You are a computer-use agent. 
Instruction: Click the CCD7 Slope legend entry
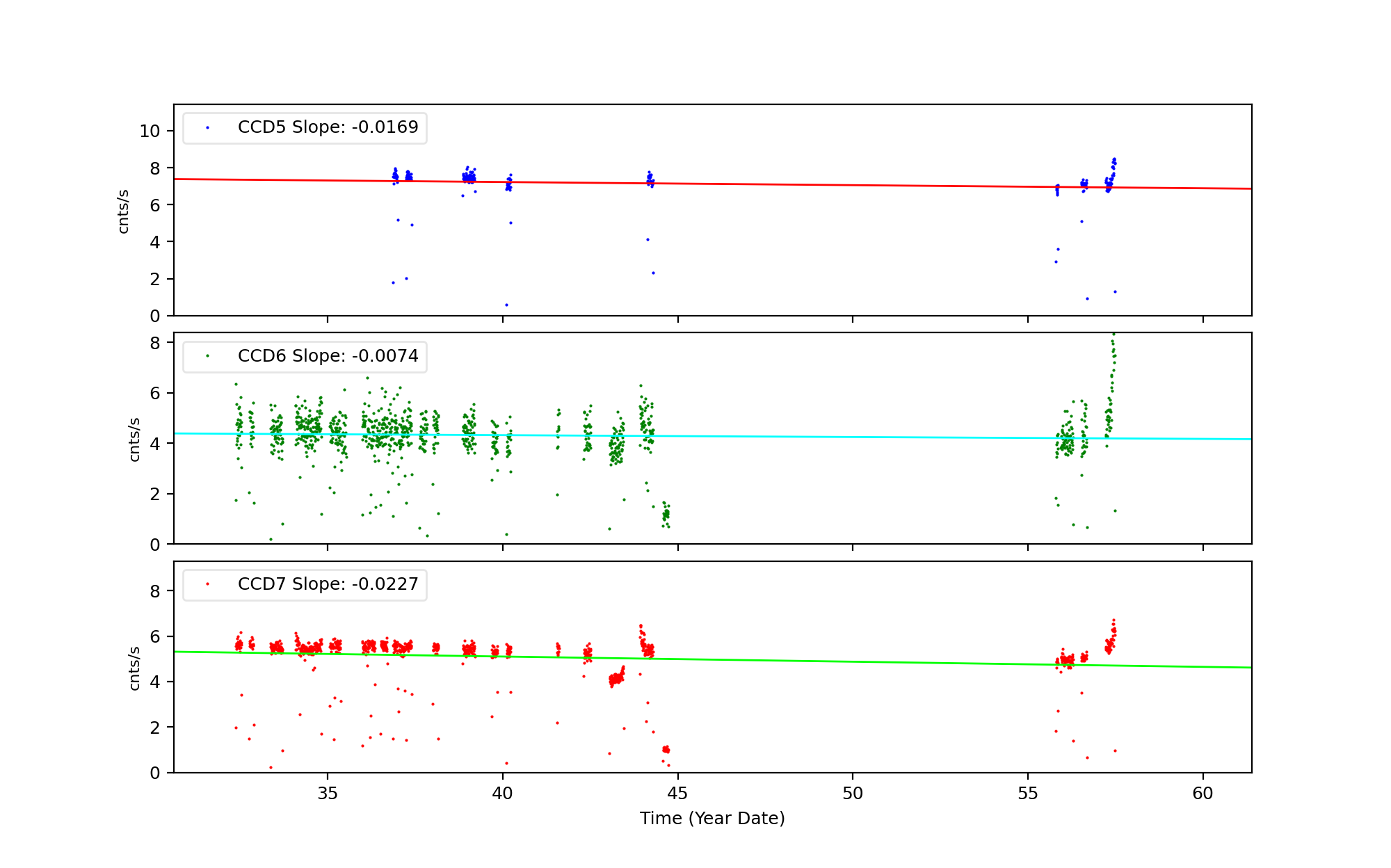[x=328, y=584]
